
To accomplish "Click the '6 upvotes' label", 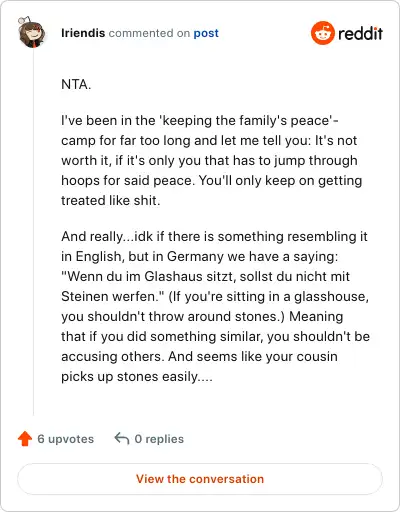I will click(x=66, y=439).
